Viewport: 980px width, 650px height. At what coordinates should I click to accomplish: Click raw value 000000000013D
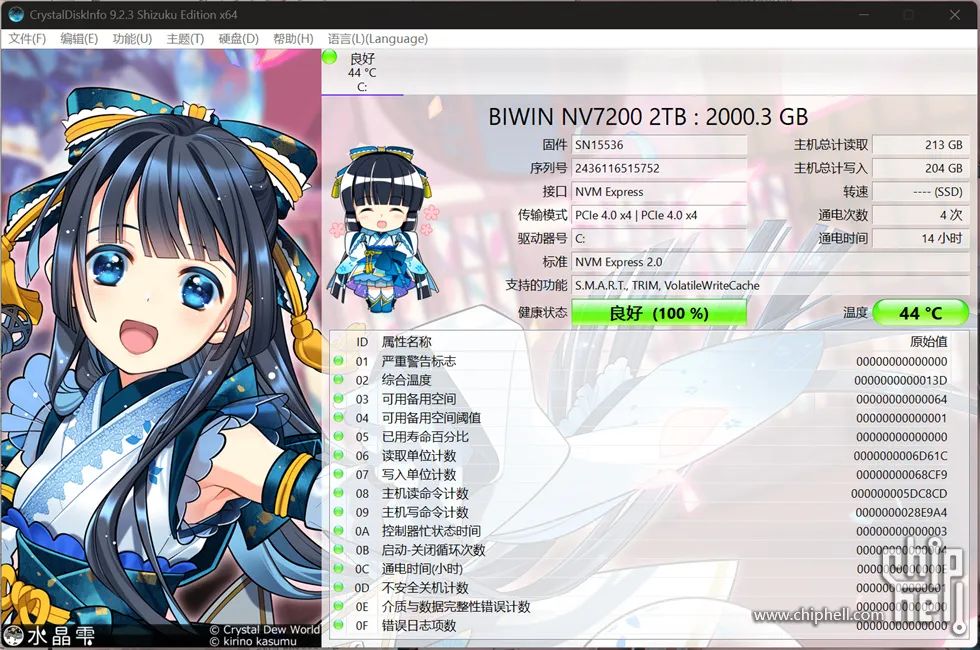tap(901, 381)
